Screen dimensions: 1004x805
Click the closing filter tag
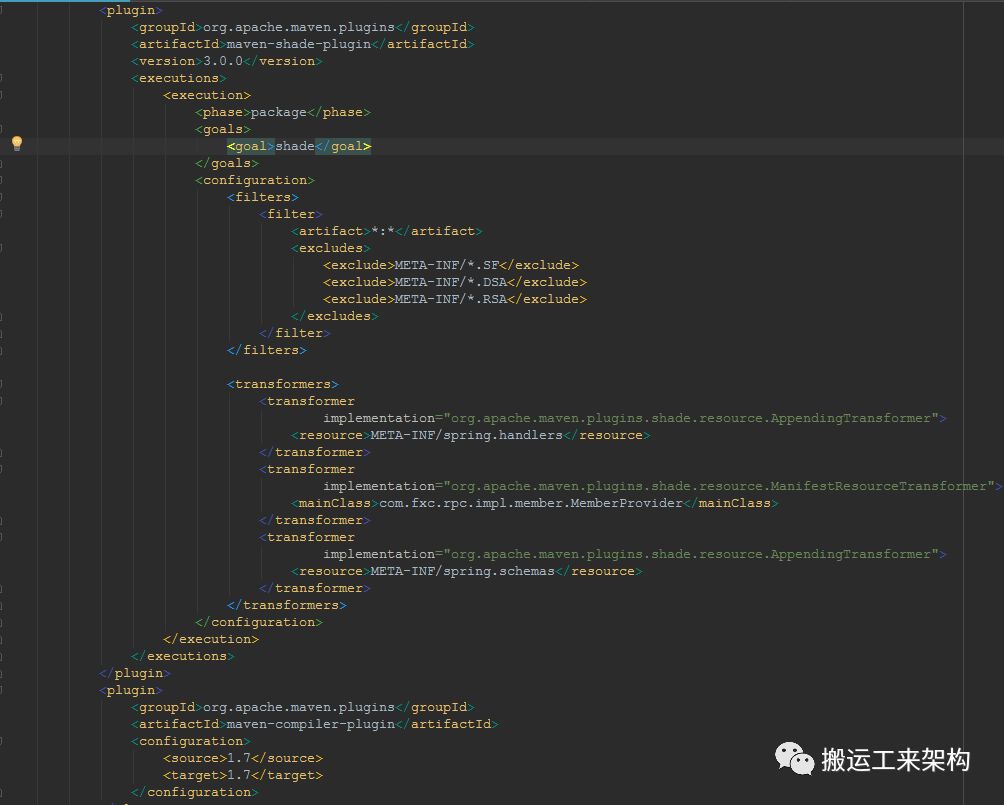coord(295,333)
